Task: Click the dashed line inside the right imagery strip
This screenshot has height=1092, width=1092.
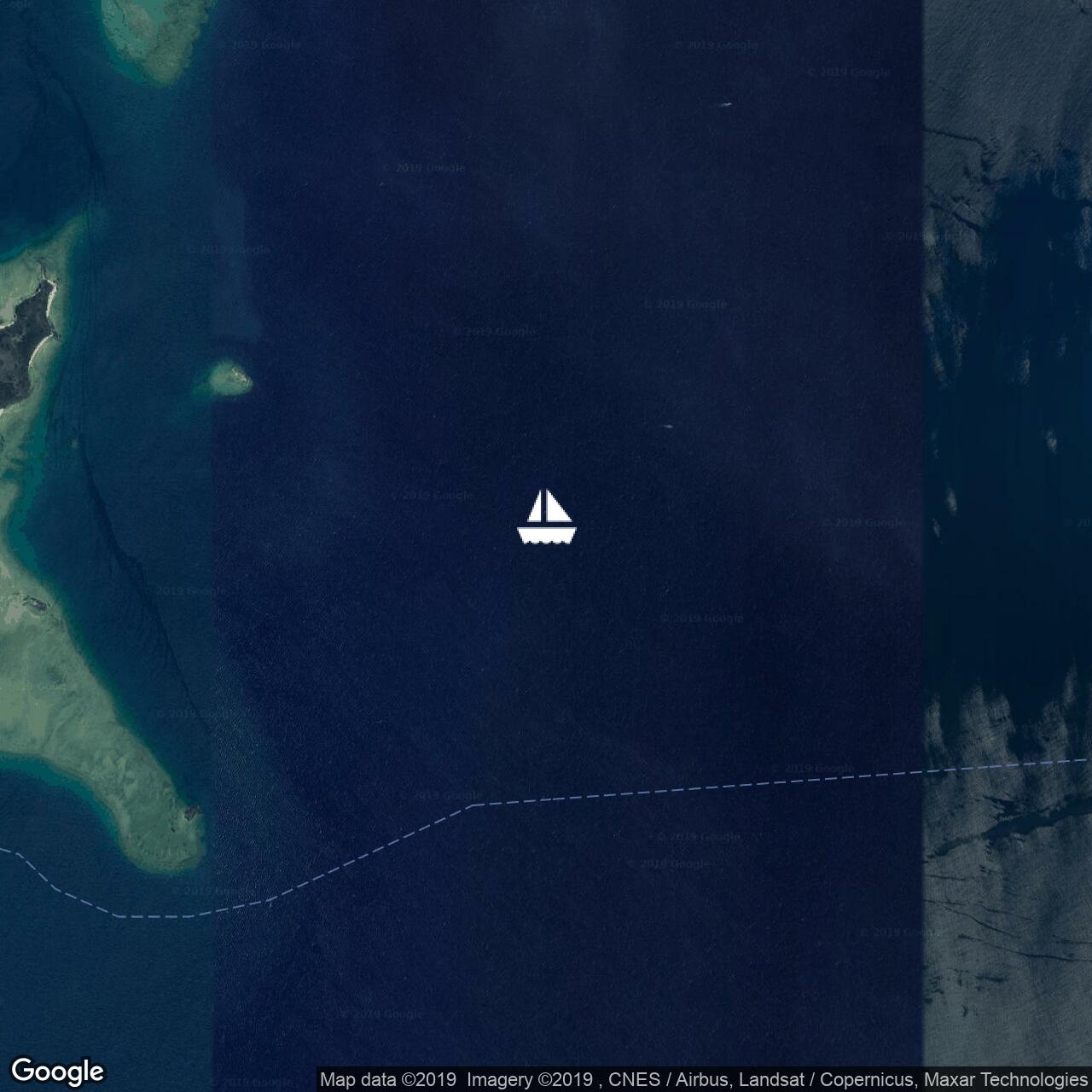Action: [1007, 765]
